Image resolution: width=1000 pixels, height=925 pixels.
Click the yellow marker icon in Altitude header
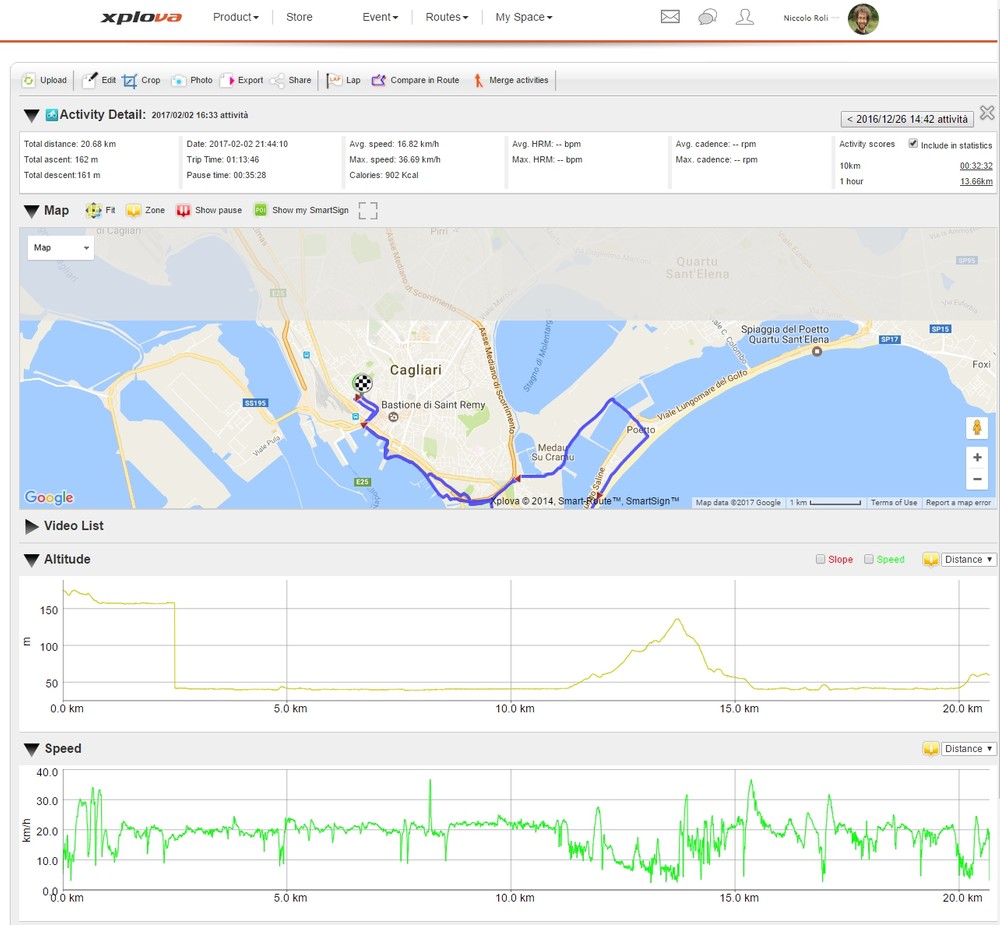point(930,560)
